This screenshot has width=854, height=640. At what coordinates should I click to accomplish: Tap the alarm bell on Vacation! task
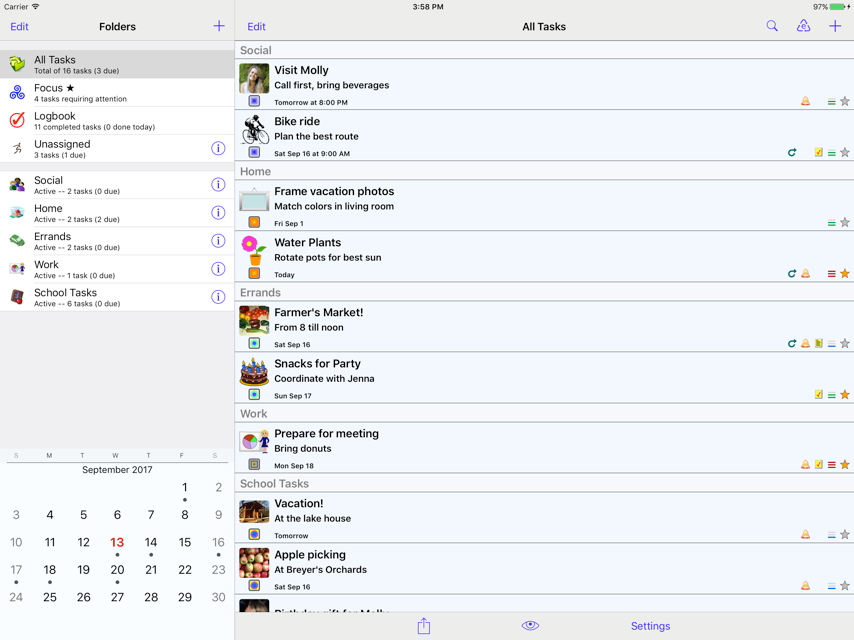pyautogui.click(x=806, y=535)
